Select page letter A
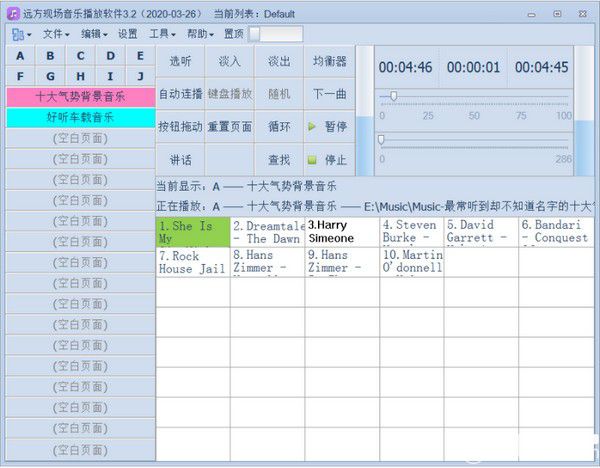This screenshot has height=468, width=600. click(x=20, y=56)
